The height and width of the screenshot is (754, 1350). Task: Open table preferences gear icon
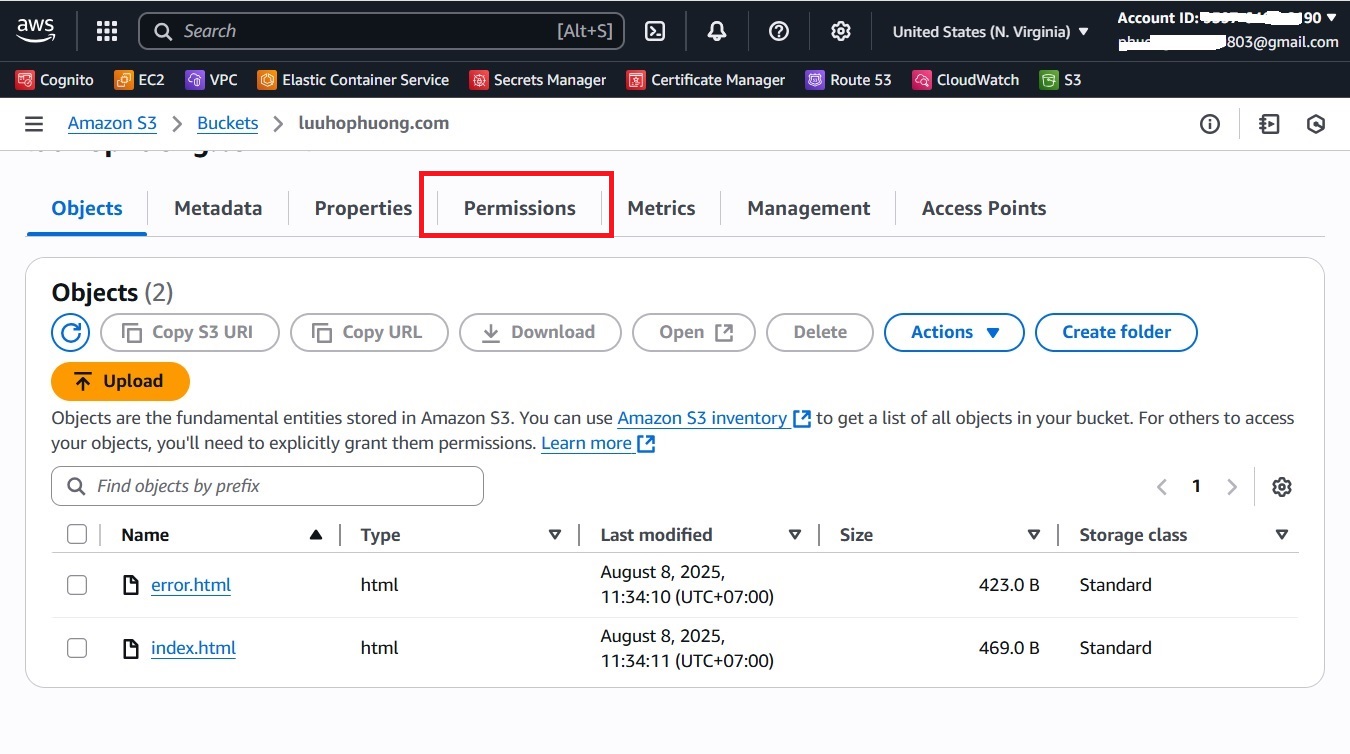point(1282,487)
